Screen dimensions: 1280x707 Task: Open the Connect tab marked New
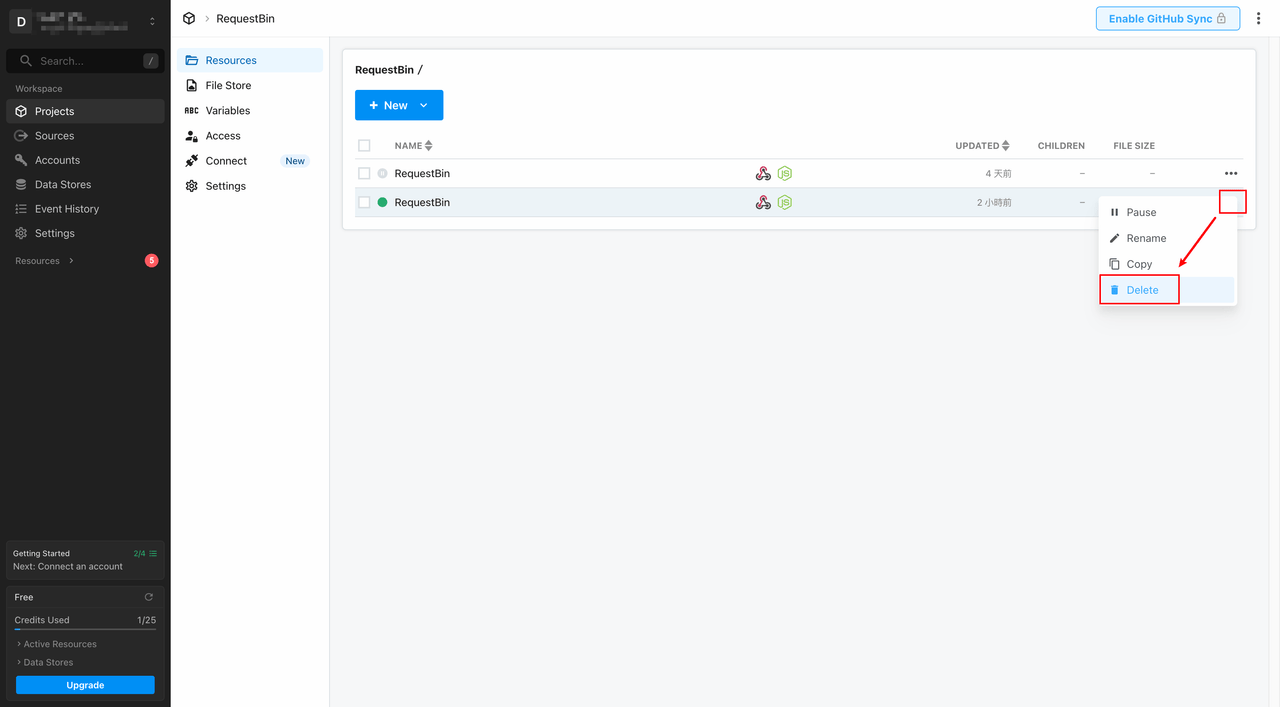250,160
